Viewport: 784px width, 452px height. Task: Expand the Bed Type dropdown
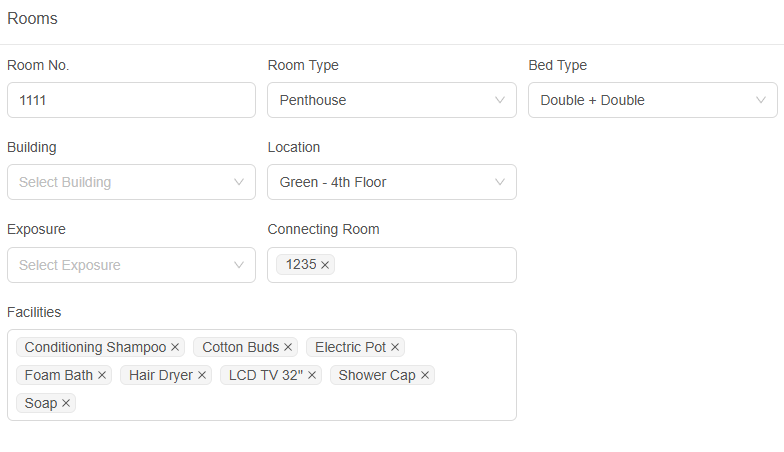(640, 100)
